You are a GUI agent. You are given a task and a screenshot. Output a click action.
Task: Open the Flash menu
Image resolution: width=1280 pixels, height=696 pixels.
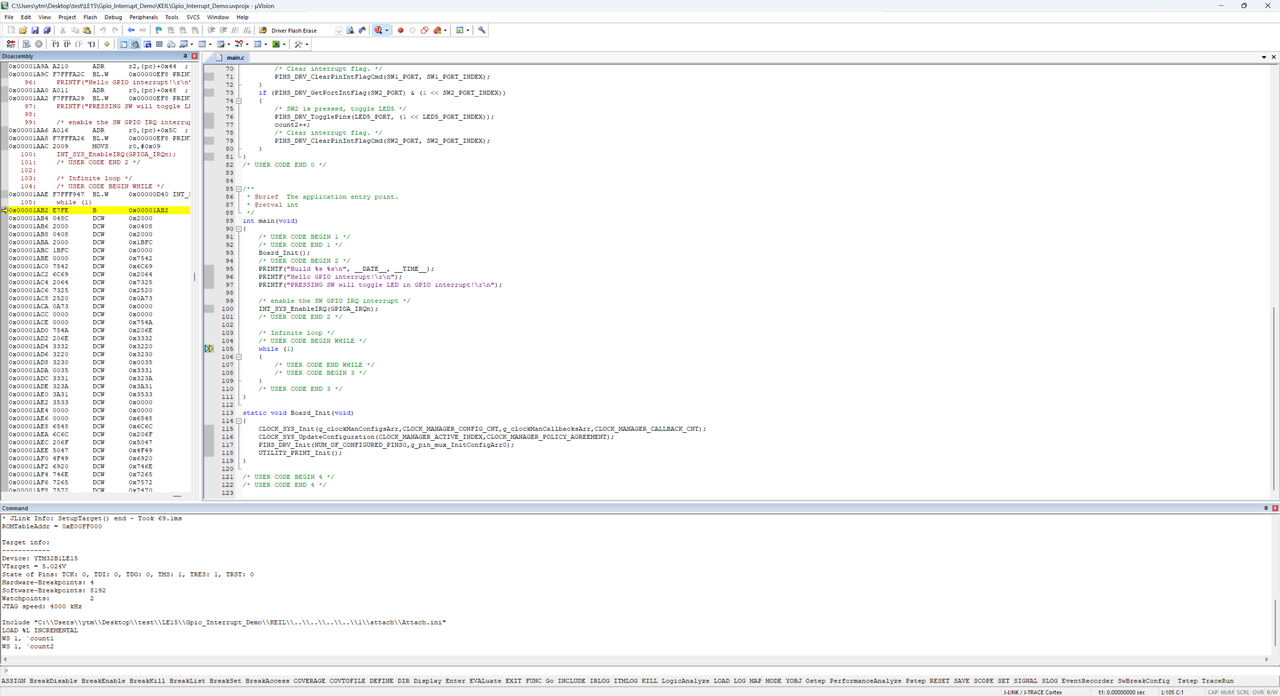point(90,17)
